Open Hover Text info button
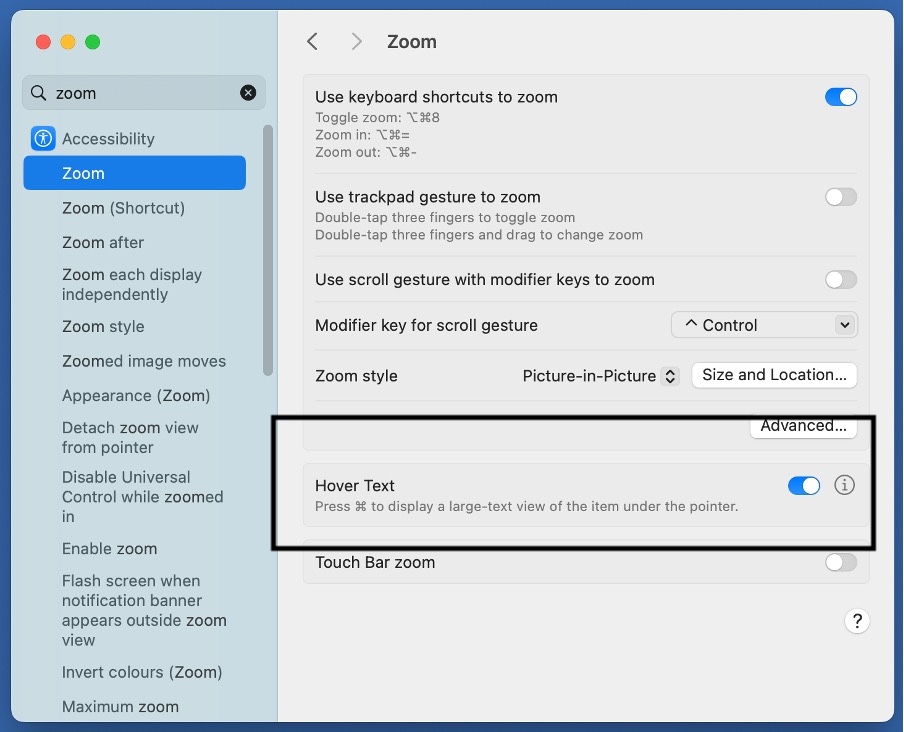904x732 pixels. coord(845,485)
